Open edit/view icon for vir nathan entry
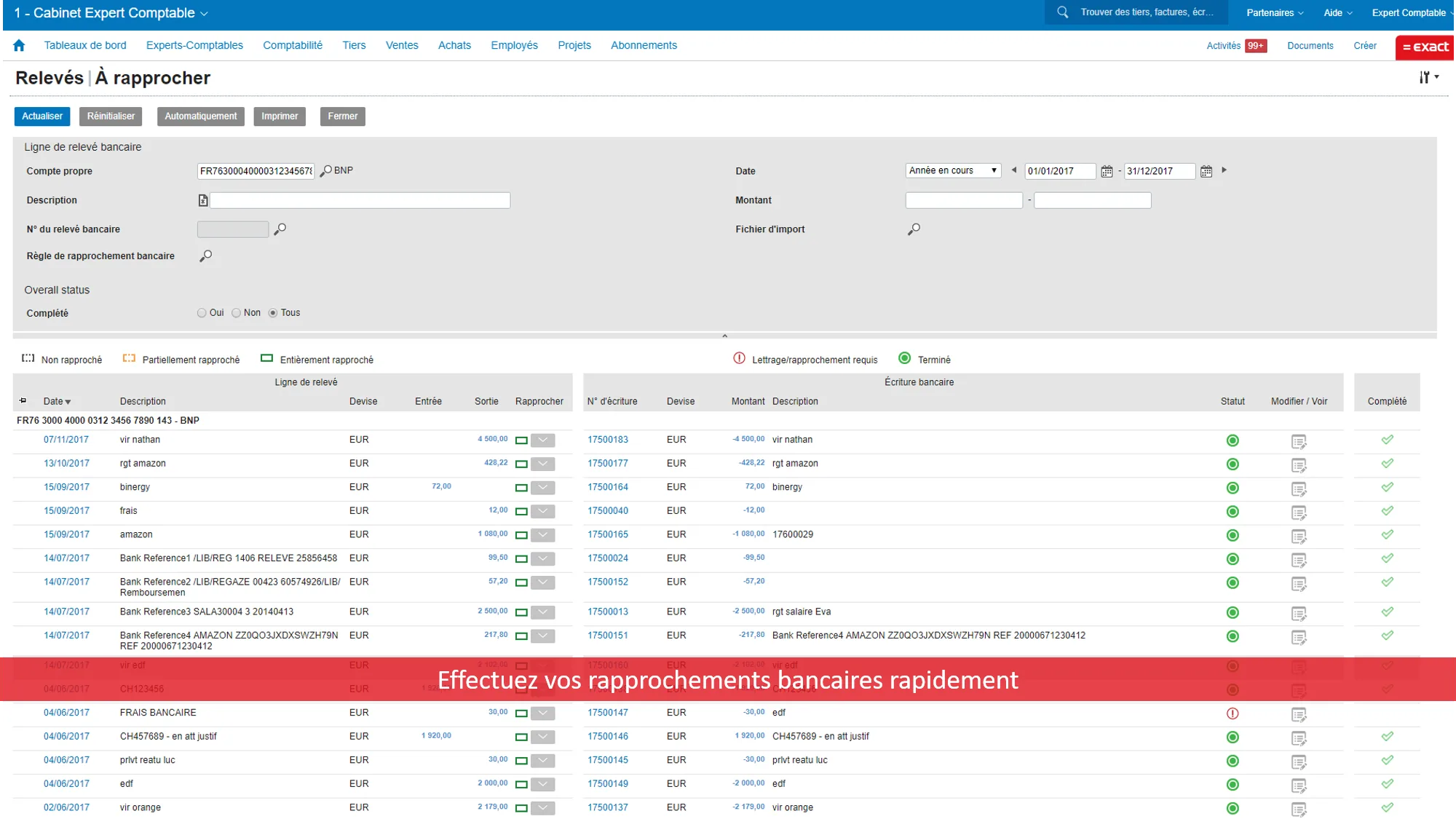1456x819 pixels. 1299,441
